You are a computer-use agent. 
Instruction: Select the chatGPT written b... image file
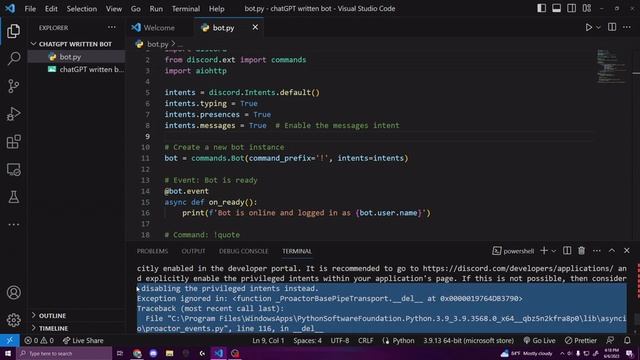76,69
